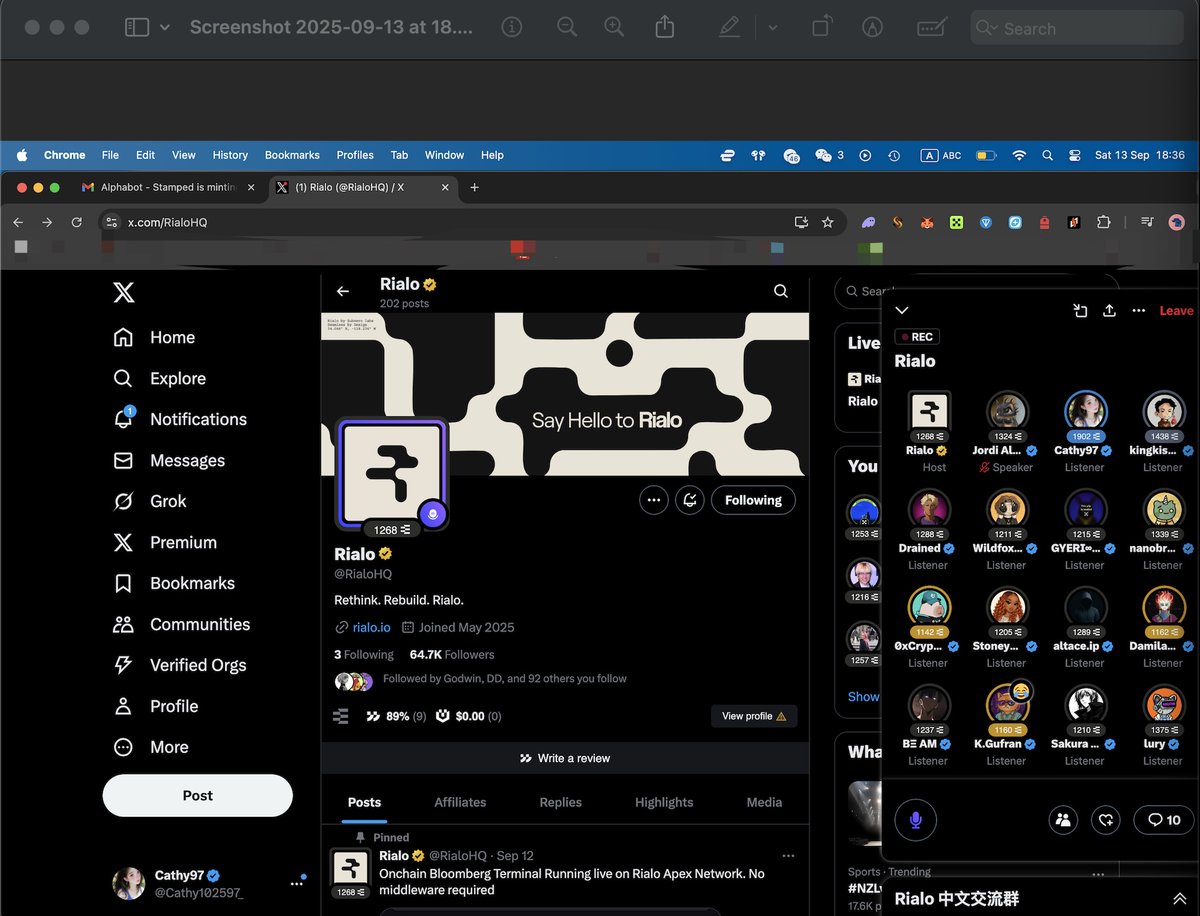Screen dimensions: 1200x916
Task: Switch to Highlights tab
Action: coord(664,802)
